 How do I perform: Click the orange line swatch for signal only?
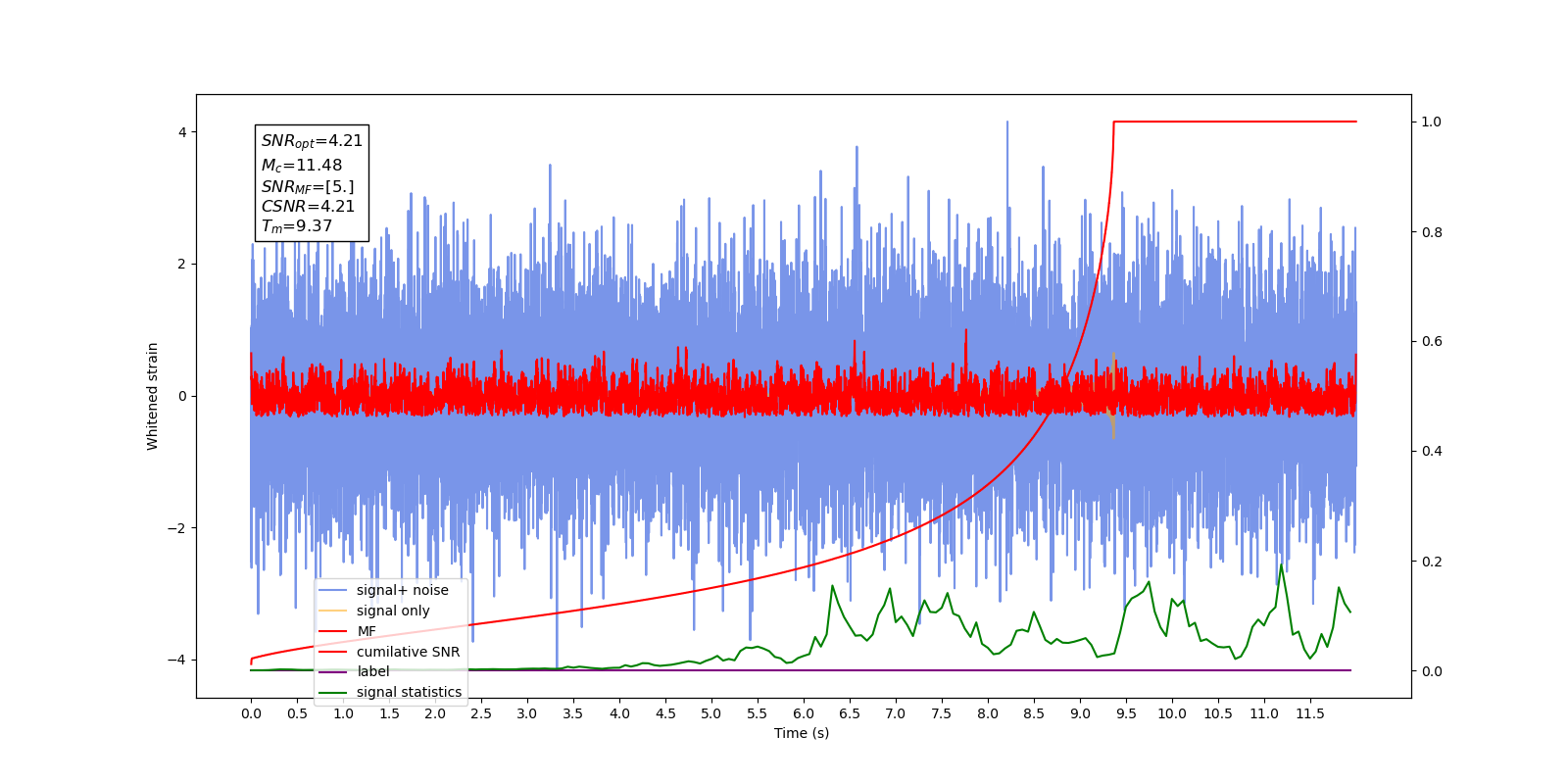pos(334,611)
